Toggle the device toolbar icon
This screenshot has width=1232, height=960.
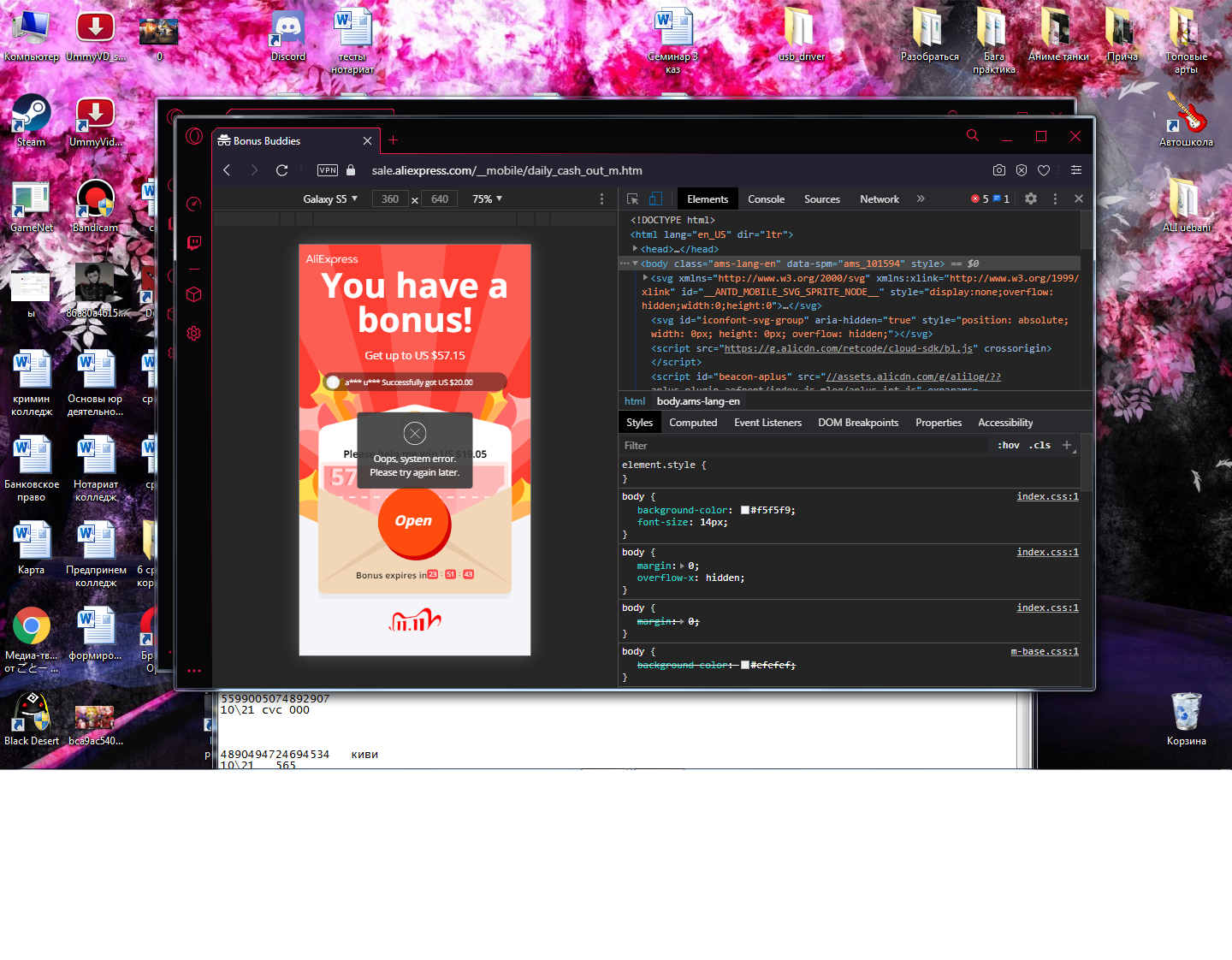pos(655,199)
